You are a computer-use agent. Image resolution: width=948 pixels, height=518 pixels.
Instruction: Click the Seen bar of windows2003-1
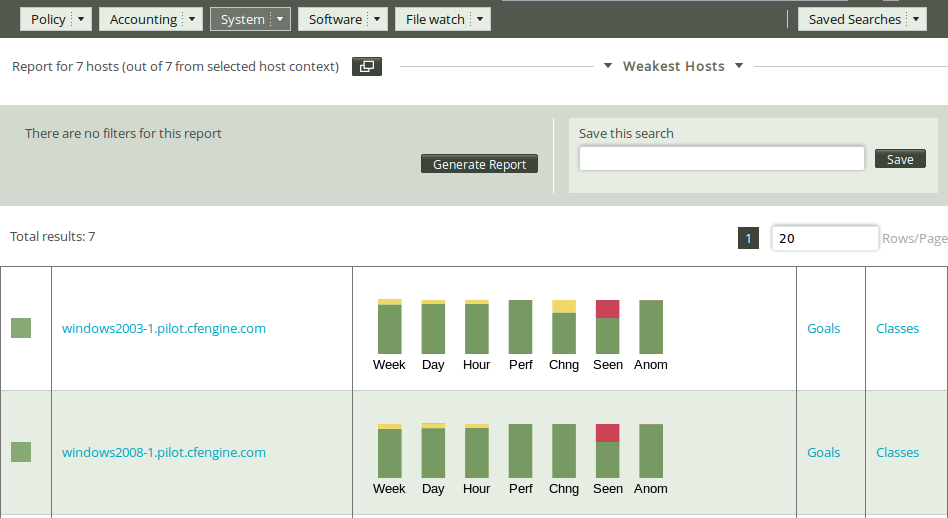[x=608, y=326]
